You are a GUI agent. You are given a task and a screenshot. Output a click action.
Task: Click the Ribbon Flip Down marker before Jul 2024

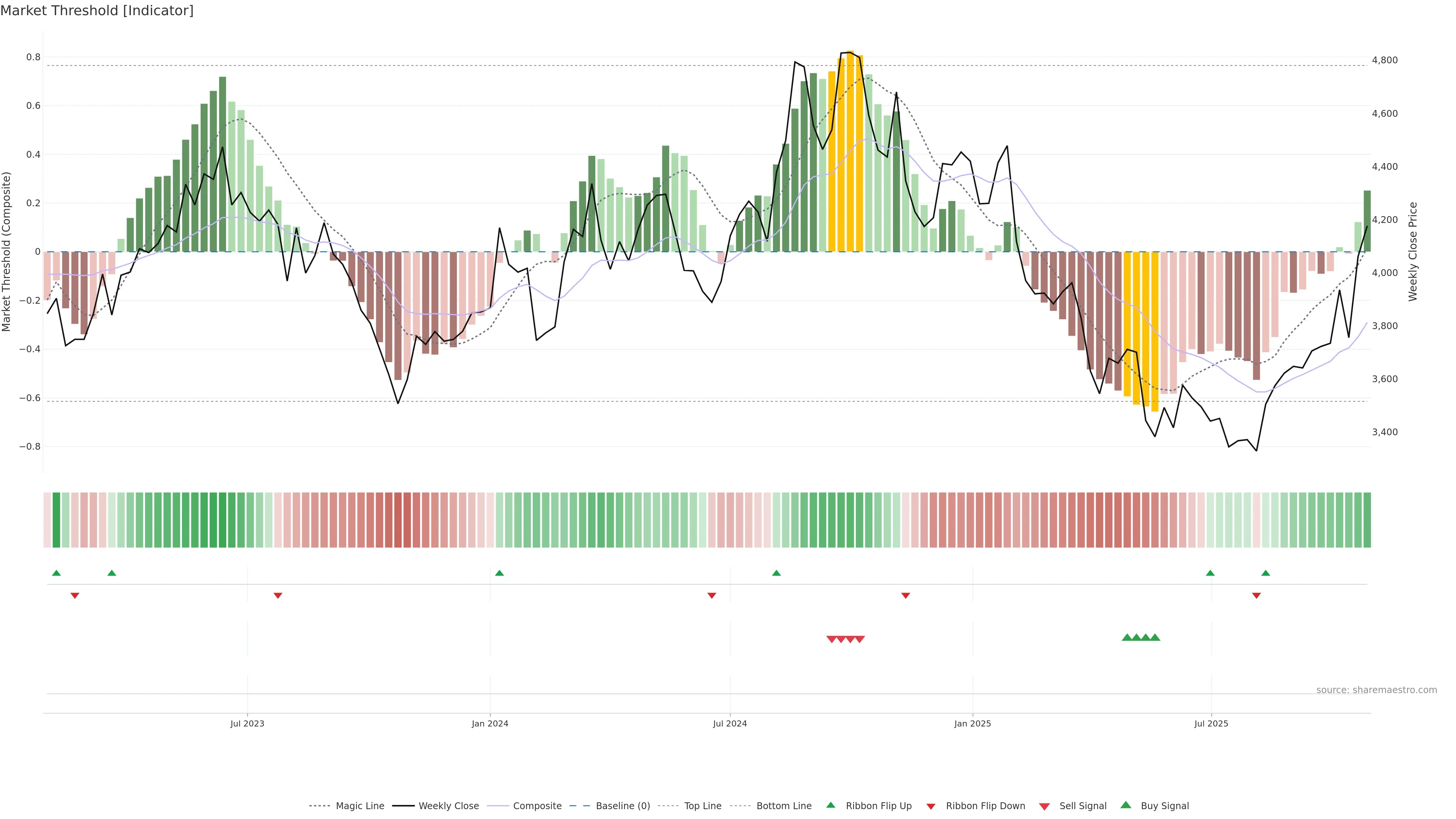coord(712,595)
